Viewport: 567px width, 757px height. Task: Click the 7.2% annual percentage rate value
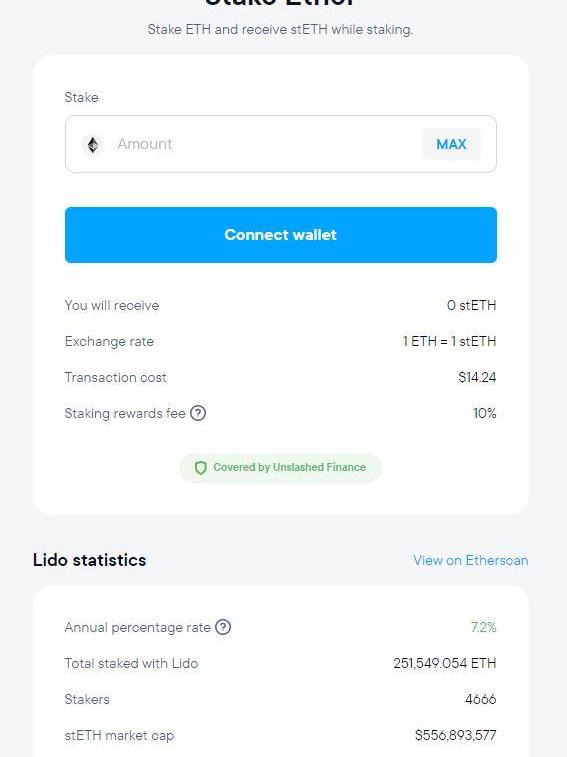point(483,627)
